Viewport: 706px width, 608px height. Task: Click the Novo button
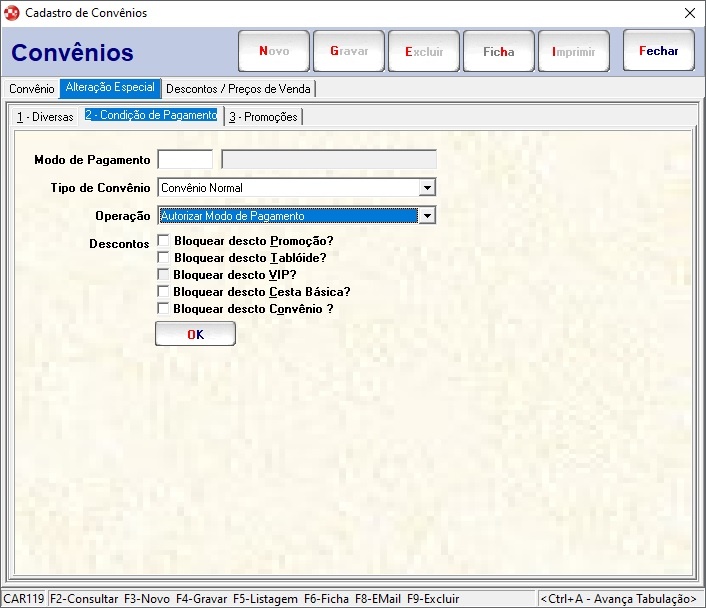pyautogui.click(x=274, y=51)
